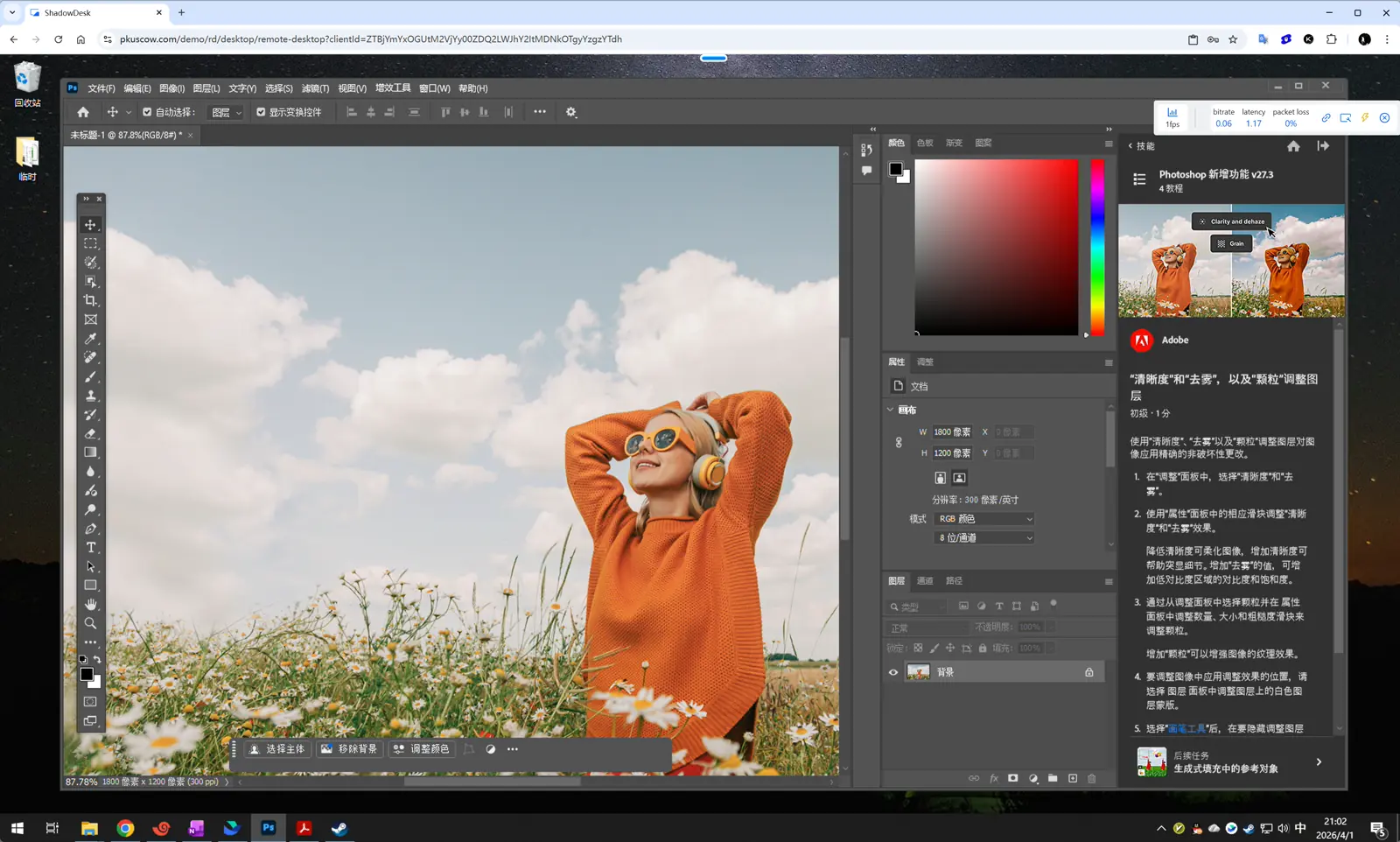Click the Home icon in options bar
Screen dimensions: 1400x842
83,112
